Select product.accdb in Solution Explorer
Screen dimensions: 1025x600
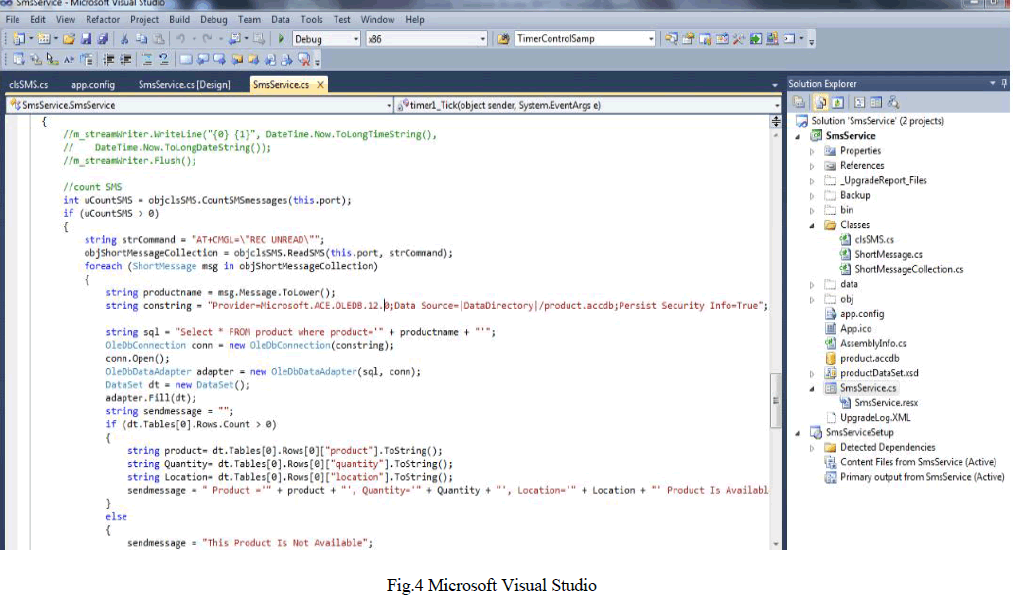[x=869, y=358]
